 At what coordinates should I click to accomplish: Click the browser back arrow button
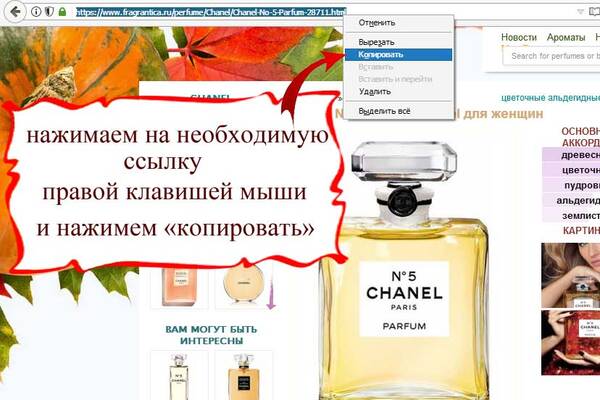[15, 11]
